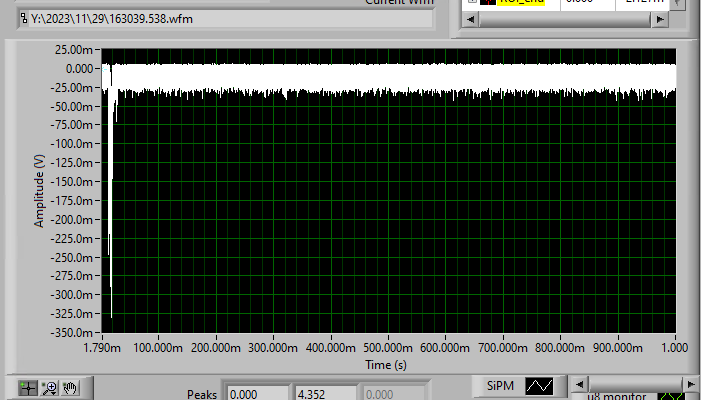
Task: Click the cursor list horizontal scrollbar track
Action: coord(564,20)
